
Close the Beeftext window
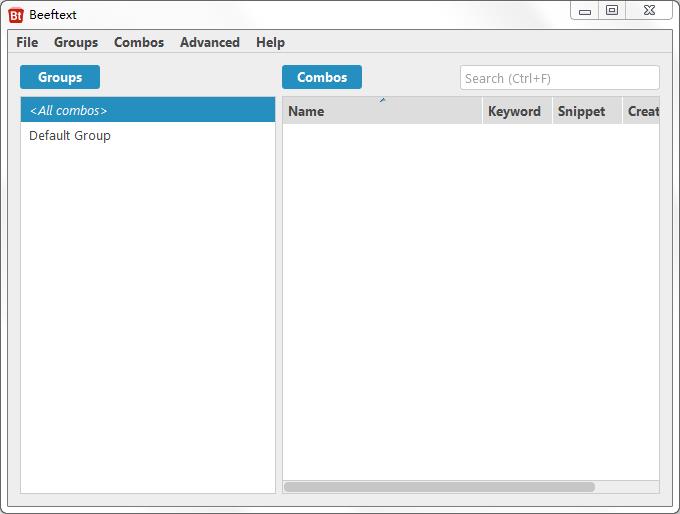point(649,10)
